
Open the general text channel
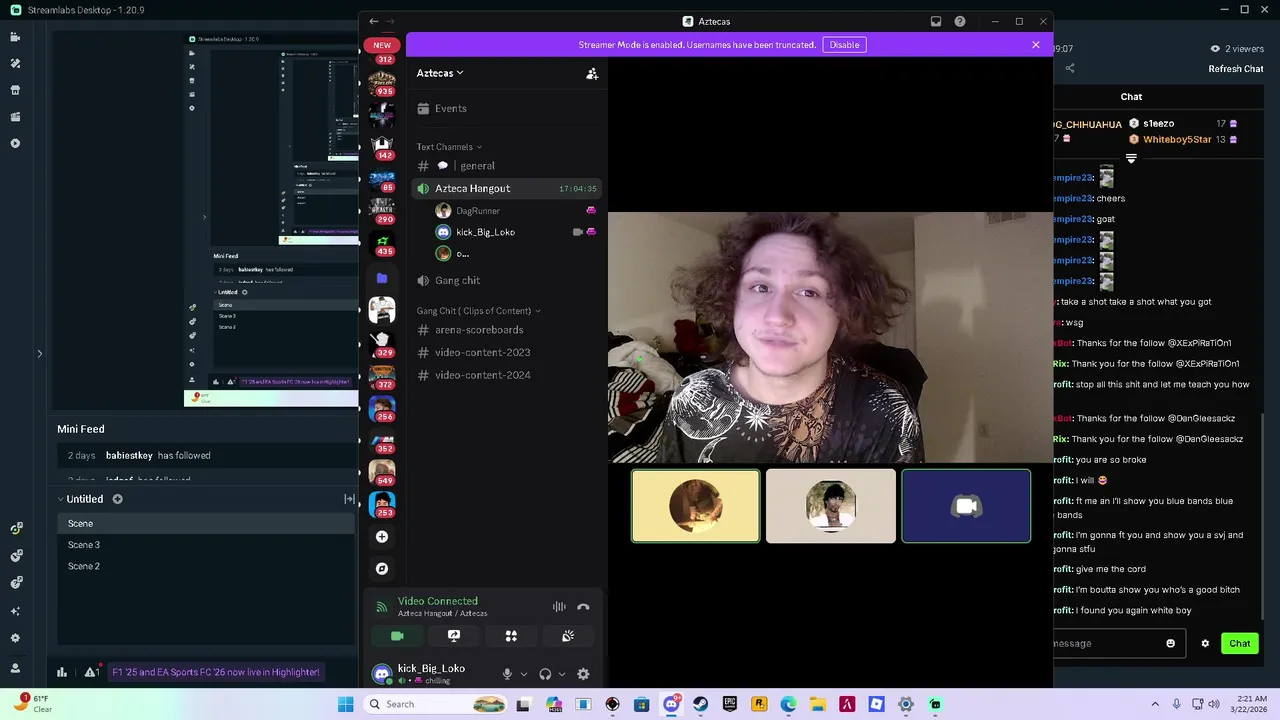click(506, 166)
